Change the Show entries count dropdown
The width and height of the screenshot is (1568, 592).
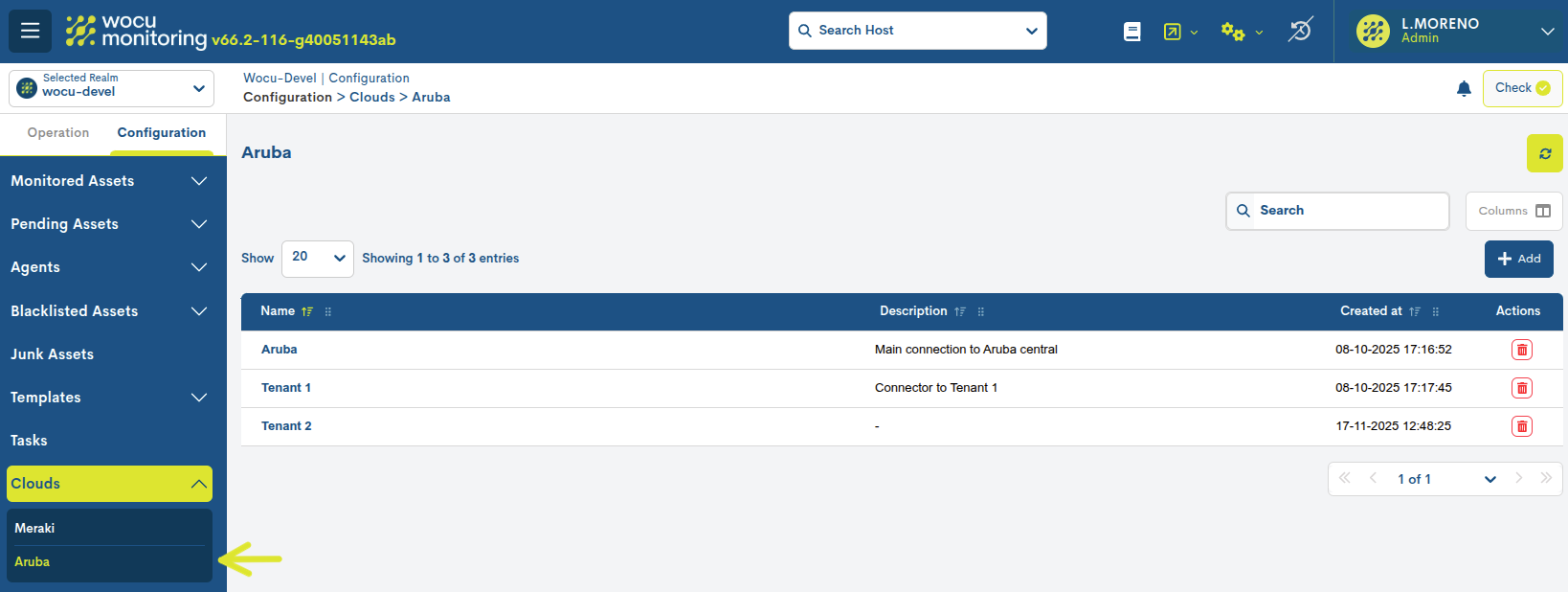coord(318,259)
